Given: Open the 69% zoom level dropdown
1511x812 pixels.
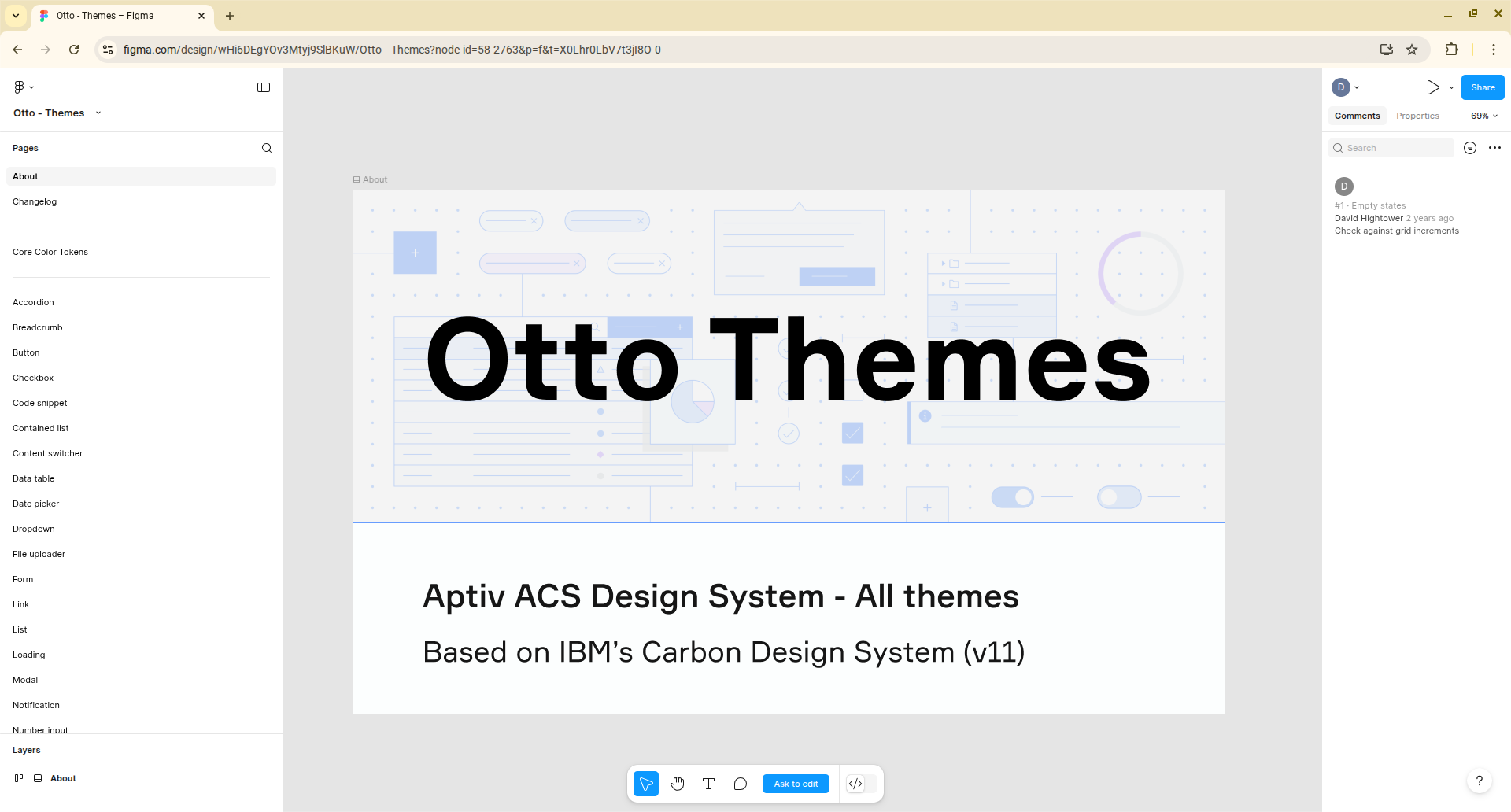Looking at the screenshot, I should coord(1483,116).
